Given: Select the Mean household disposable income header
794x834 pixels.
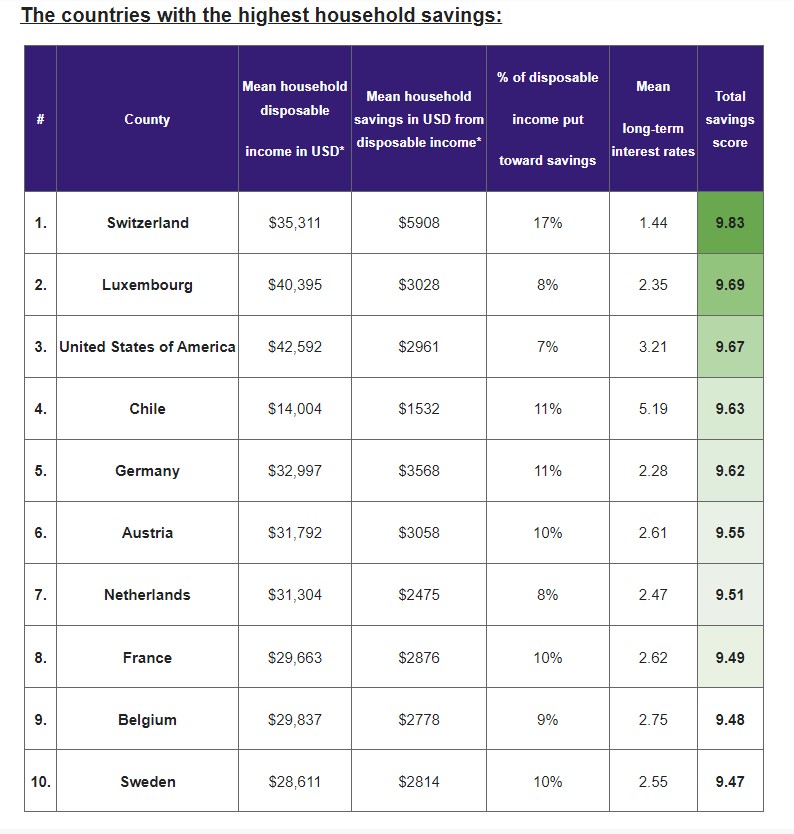Looking at the screenshot, I should (x=295, y=119).
